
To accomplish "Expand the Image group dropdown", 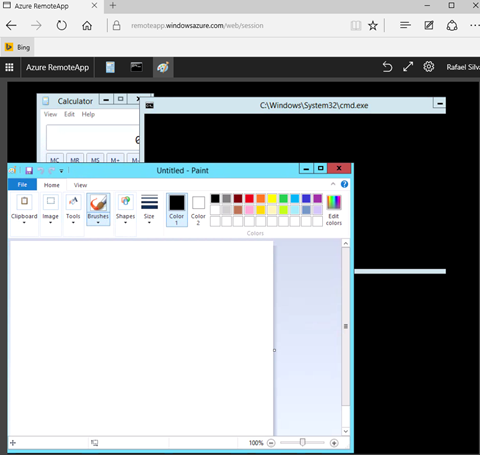I will pyautogui.click(x=50, y=209).
